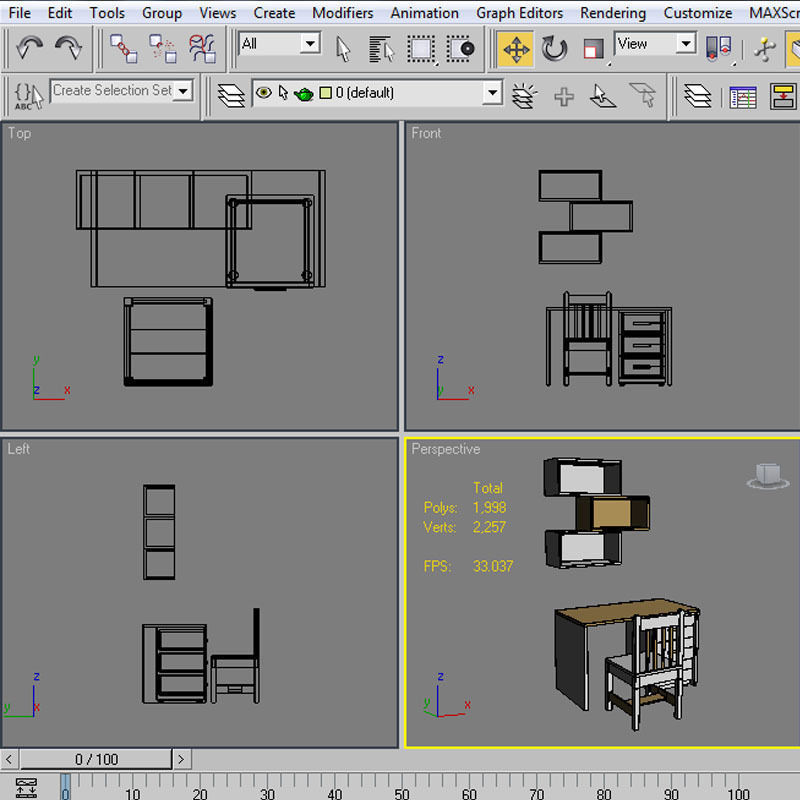Expand the 0 (default) layer dropdown
The width and height of the screenshot is (800, 800).
point(492,93)
